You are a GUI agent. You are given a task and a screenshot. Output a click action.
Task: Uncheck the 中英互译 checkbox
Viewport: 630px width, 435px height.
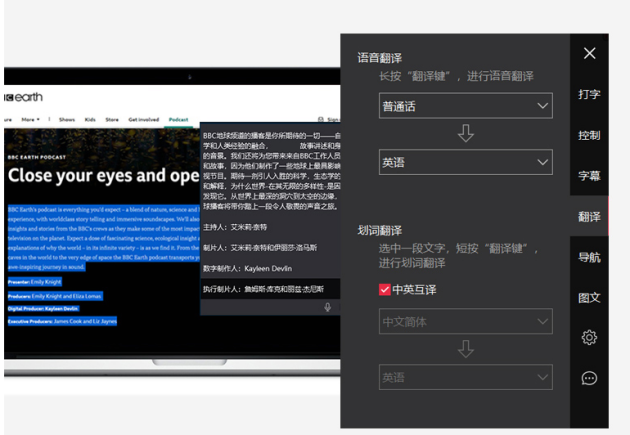[x=385, y=290]
